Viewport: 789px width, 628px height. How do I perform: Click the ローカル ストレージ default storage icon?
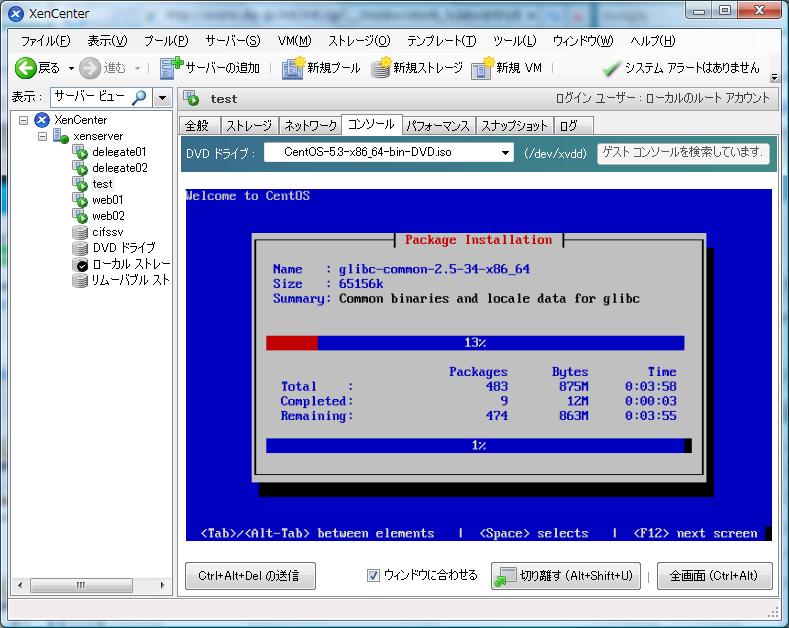point(80,264)
